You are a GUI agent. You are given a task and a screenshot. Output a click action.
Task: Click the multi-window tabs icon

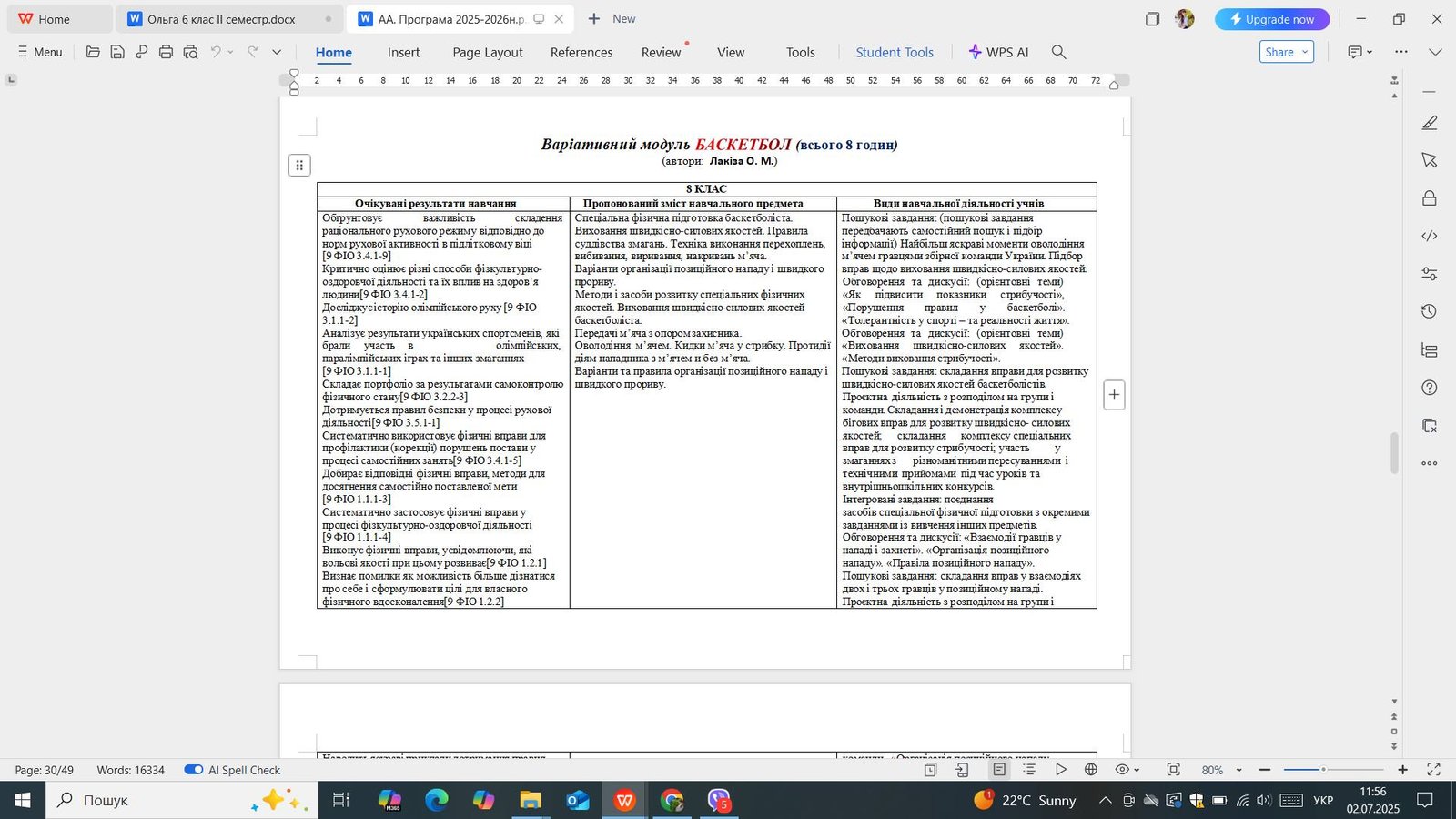pos(1152,19)
